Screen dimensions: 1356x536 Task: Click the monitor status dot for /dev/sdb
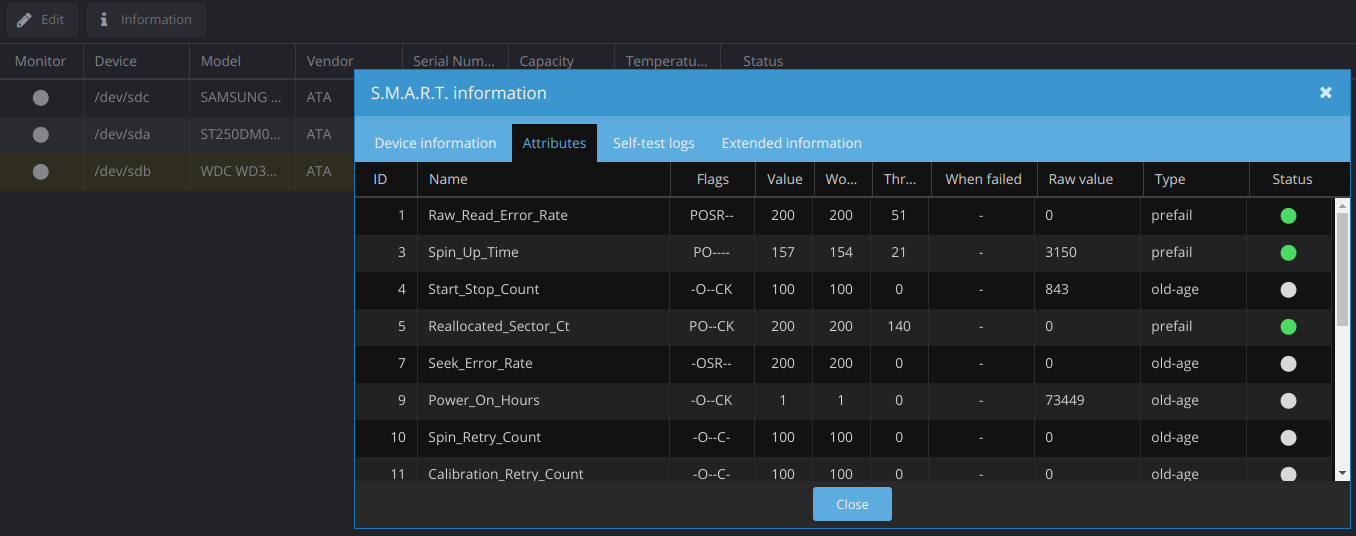(x=41, y=172)
